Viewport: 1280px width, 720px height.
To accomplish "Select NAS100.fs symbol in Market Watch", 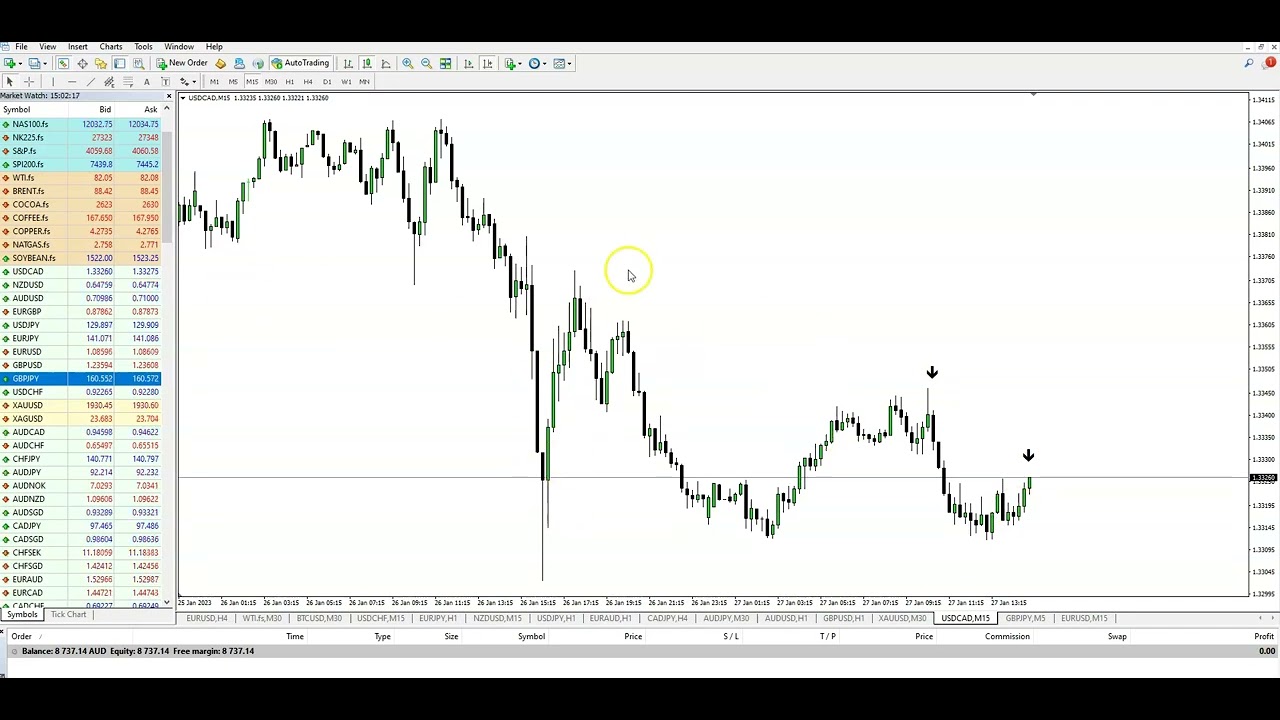I will pyautogui.click(x=30, y=124).
